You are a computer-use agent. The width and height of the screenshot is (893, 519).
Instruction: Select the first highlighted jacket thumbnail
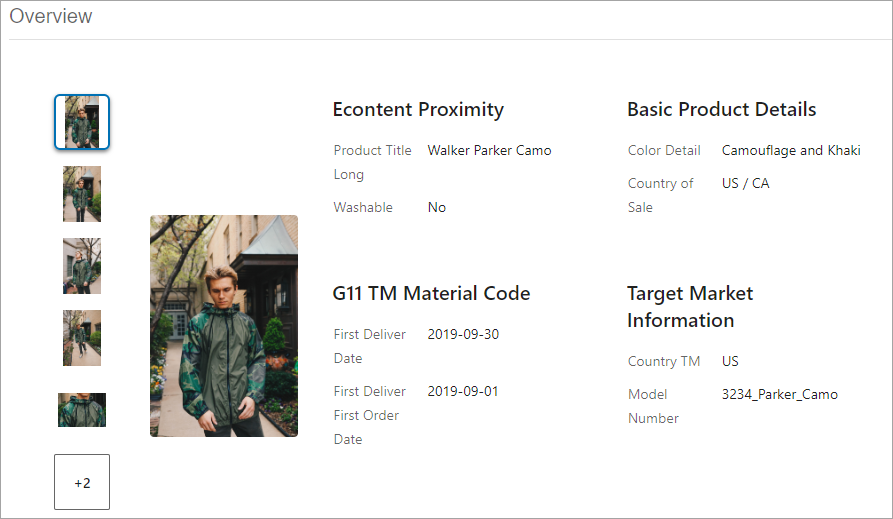pos(82,122)
